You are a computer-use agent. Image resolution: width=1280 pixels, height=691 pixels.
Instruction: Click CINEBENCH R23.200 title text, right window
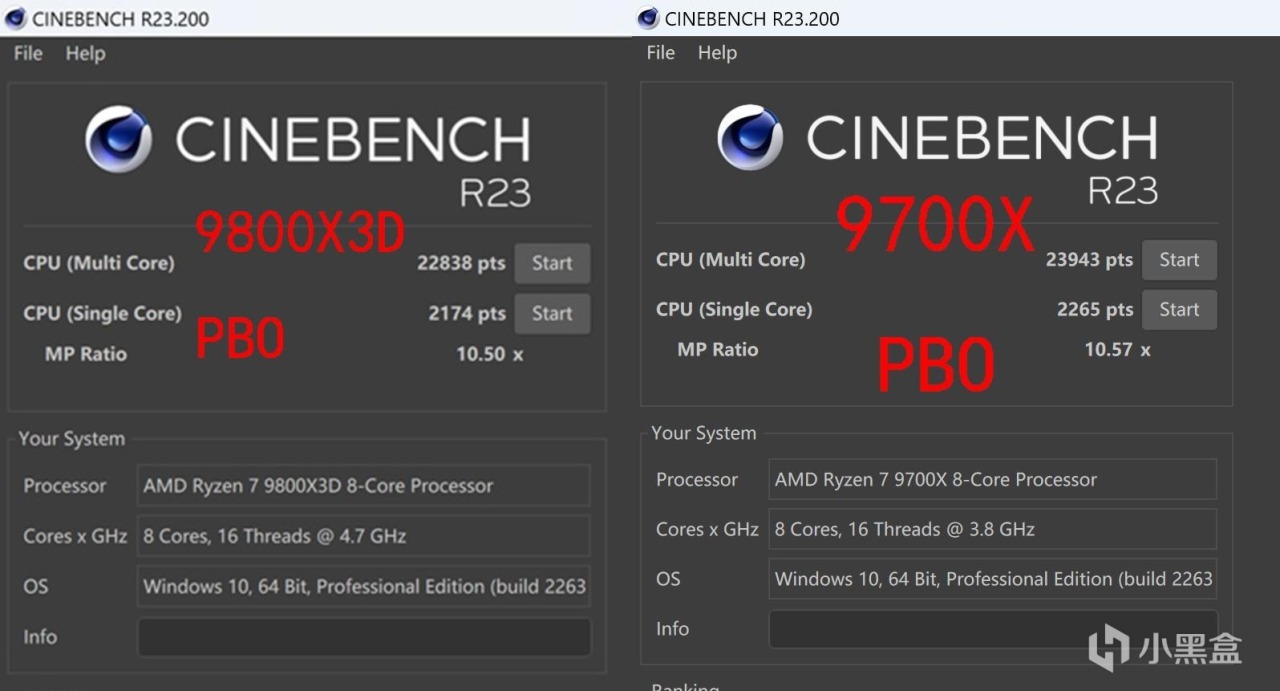(752, 19)
